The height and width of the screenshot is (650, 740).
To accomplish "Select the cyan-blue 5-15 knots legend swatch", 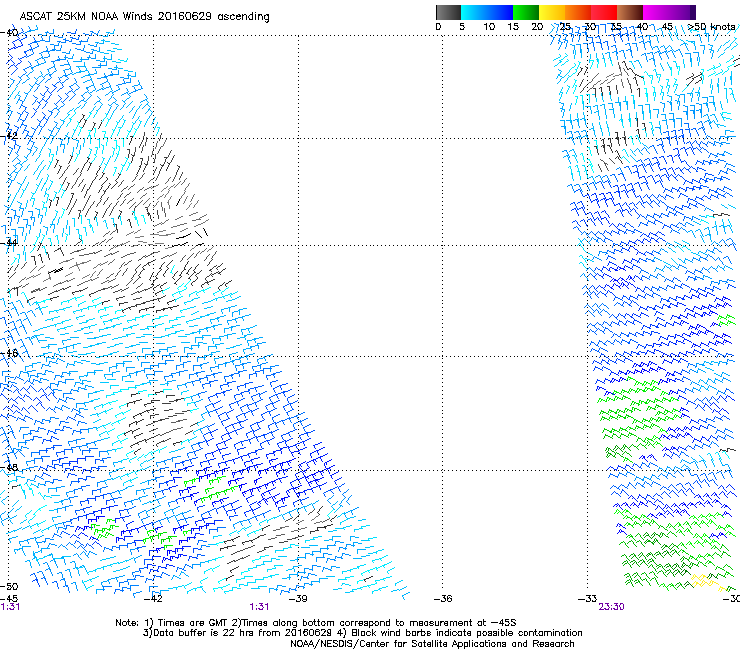I will pyautogui.click(x=487, y=12).
